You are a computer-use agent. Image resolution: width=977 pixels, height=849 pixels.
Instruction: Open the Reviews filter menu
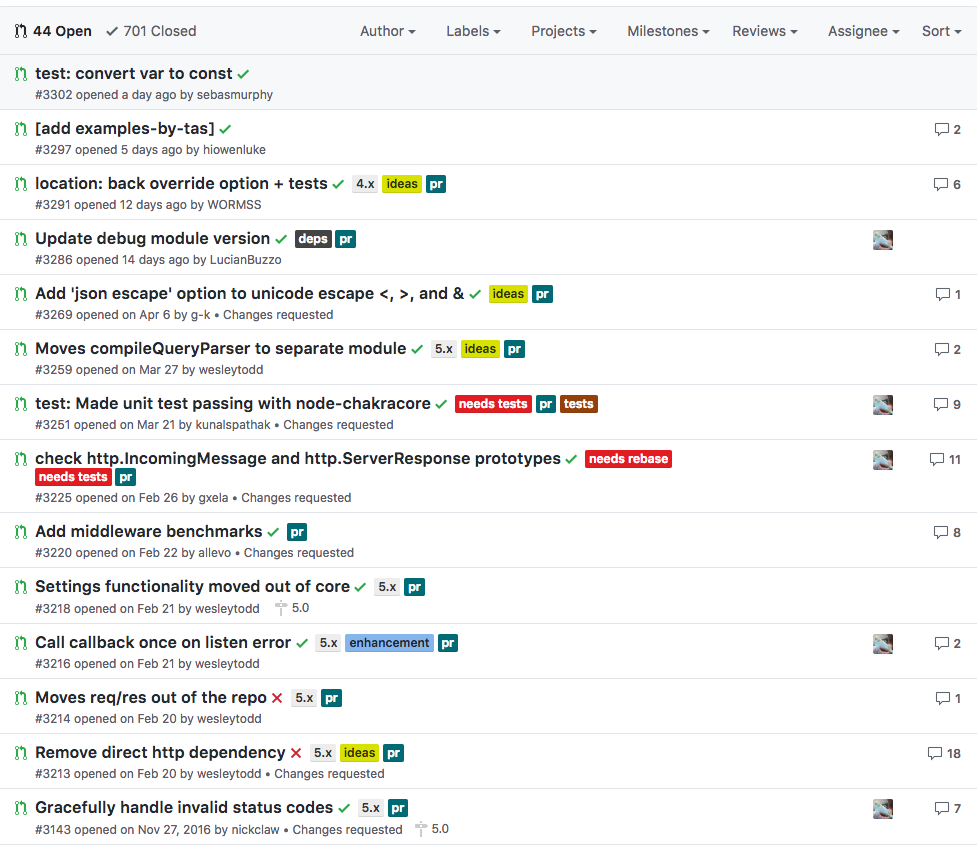click(764, 31)
